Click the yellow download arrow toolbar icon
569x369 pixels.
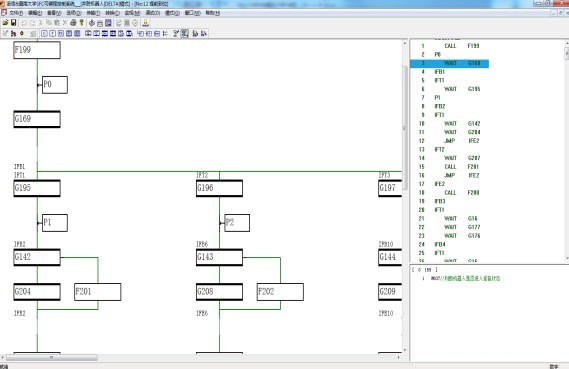pyautogui.click(x=146, y=23)
